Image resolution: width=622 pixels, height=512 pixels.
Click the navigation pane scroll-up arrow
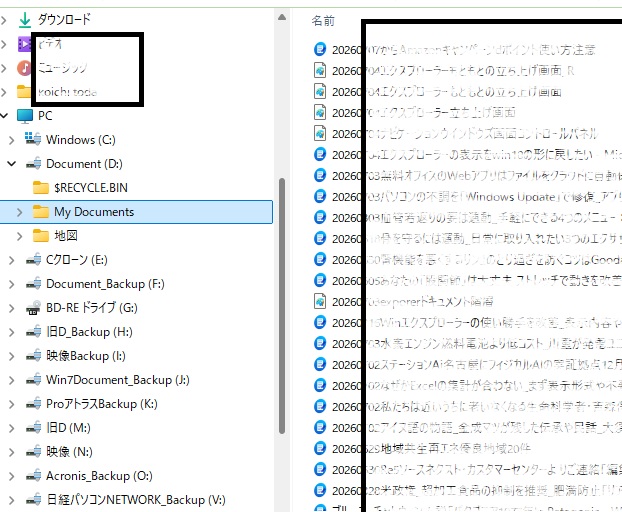[282, 17]
